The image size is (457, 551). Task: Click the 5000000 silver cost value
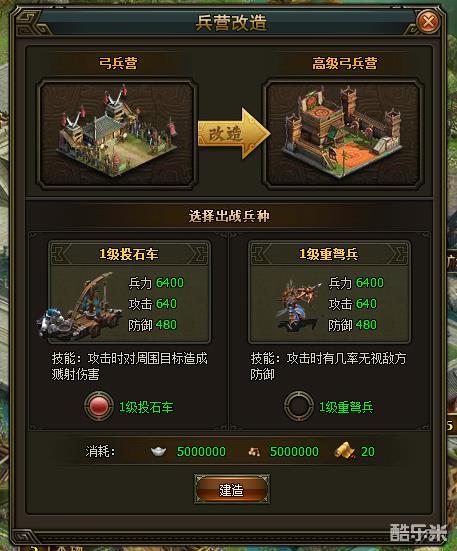coord(201,452)
